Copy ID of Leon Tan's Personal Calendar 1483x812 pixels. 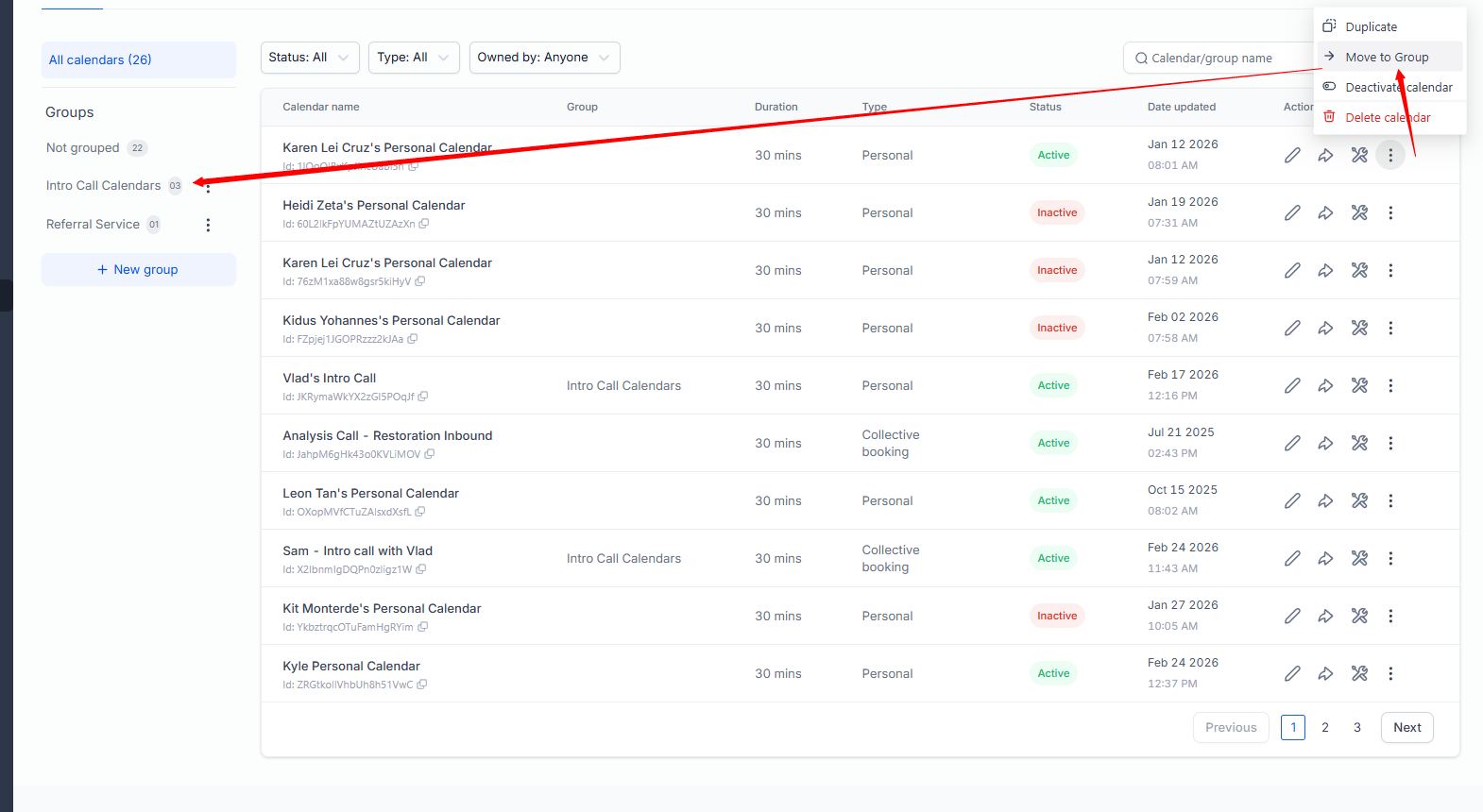pos(420,512)
